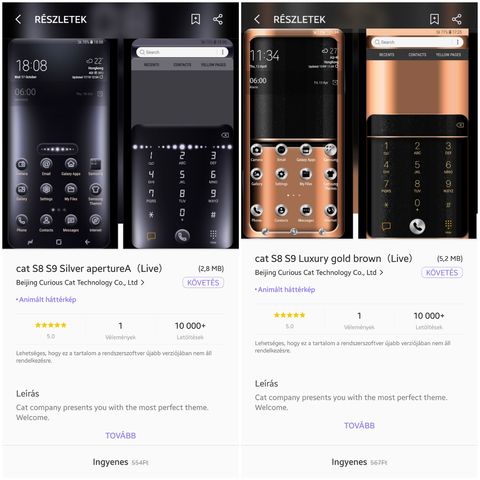Screen dimensions: 480x480
Task: Bookmark the Silver apertureA theme
Action: coord(196,19)
